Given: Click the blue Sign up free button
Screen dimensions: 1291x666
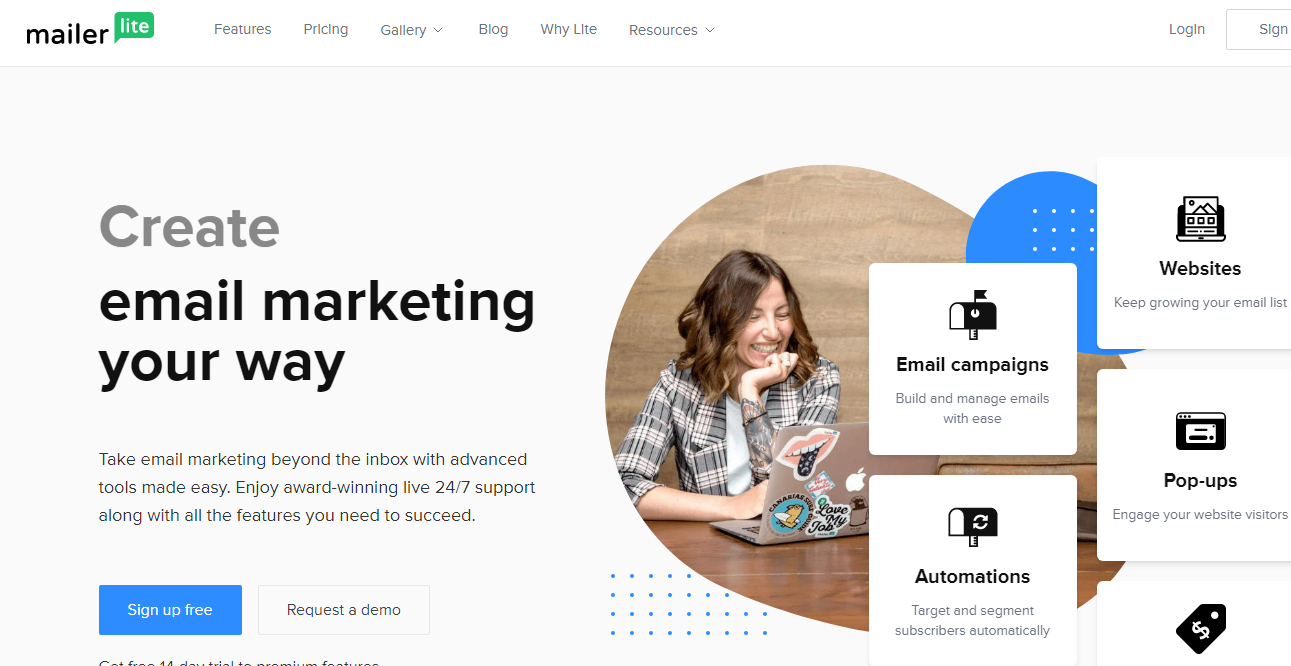Looking at the screenshot, I should (170, 610).
